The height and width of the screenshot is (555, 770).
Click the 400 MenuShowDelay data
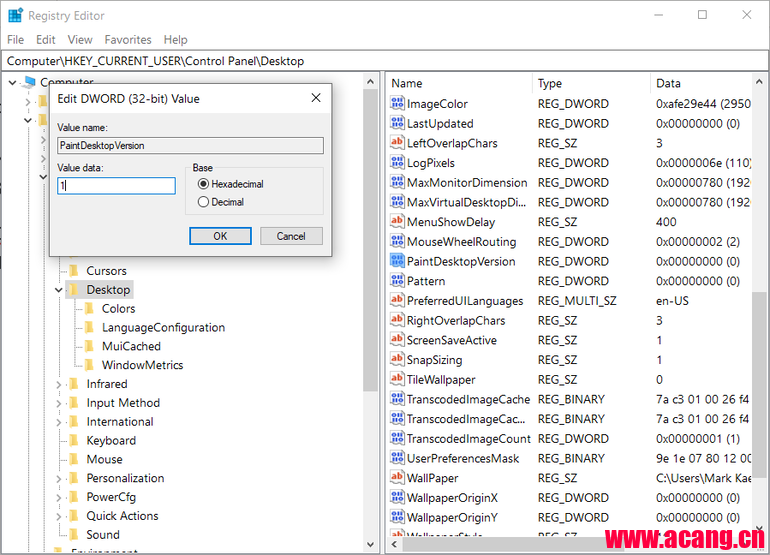tap(666, 222)
